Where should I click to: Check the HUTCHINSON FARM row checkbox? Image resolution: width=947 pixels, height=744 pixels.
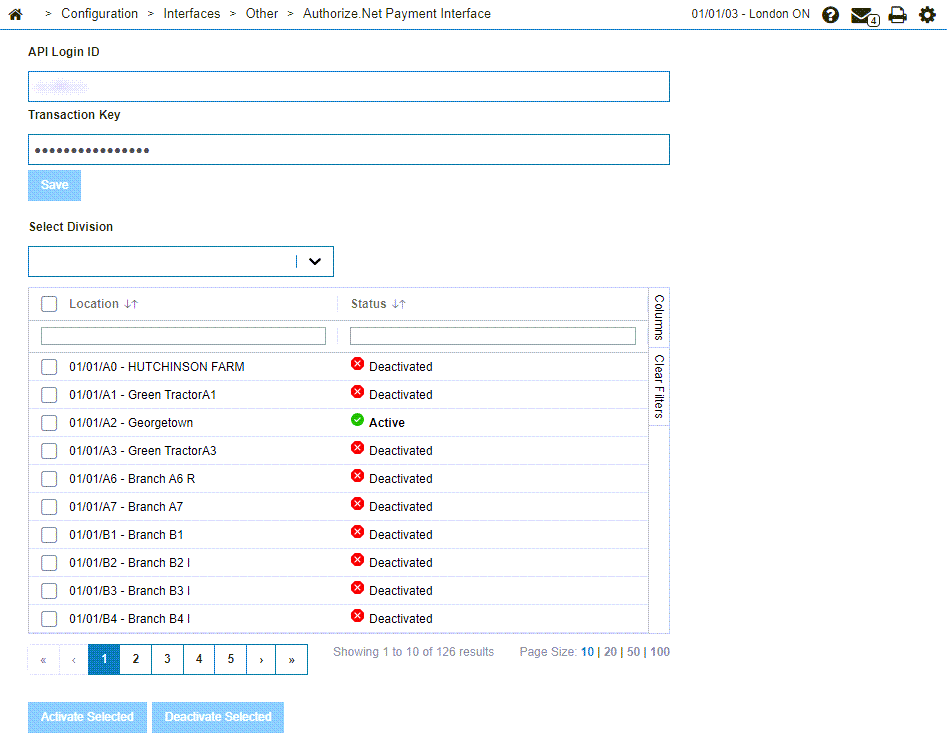pyautogui.click(x=49, y=367)
